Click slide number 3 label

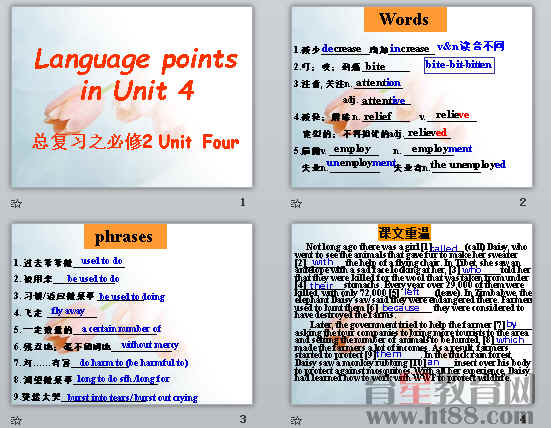(243, 419)
